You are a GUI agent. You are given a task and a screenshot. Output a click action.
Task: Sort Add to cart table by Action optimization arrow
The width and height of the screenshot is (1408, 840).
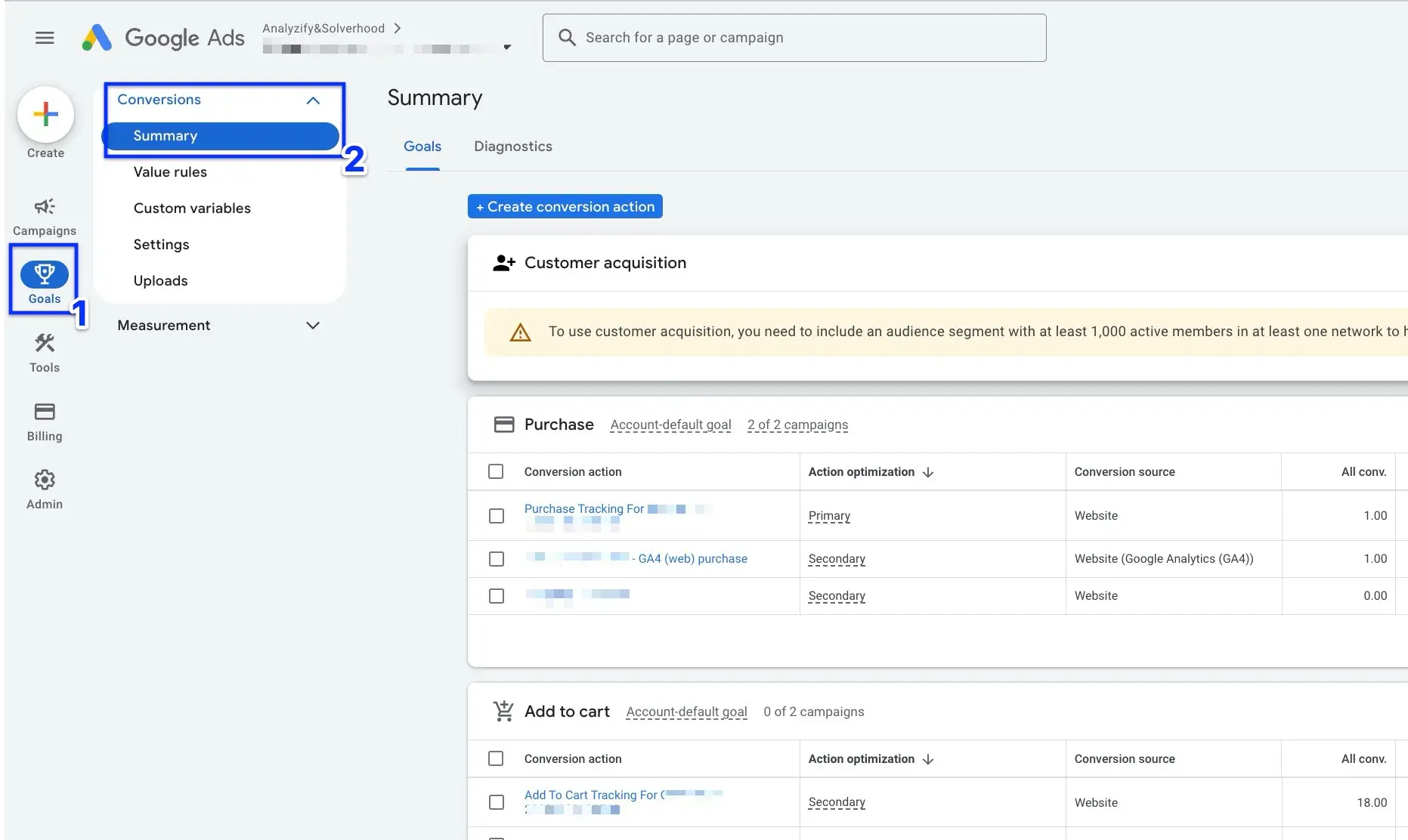pyautogui.click(x=929, y=759)
